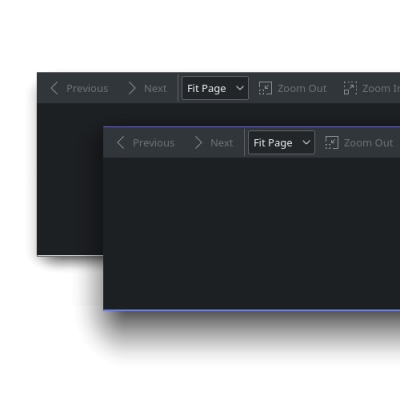The width and height of the screenshot is (400, 400).
Task: Go to the next page using the back window's Next label
Action: [155, 88]
